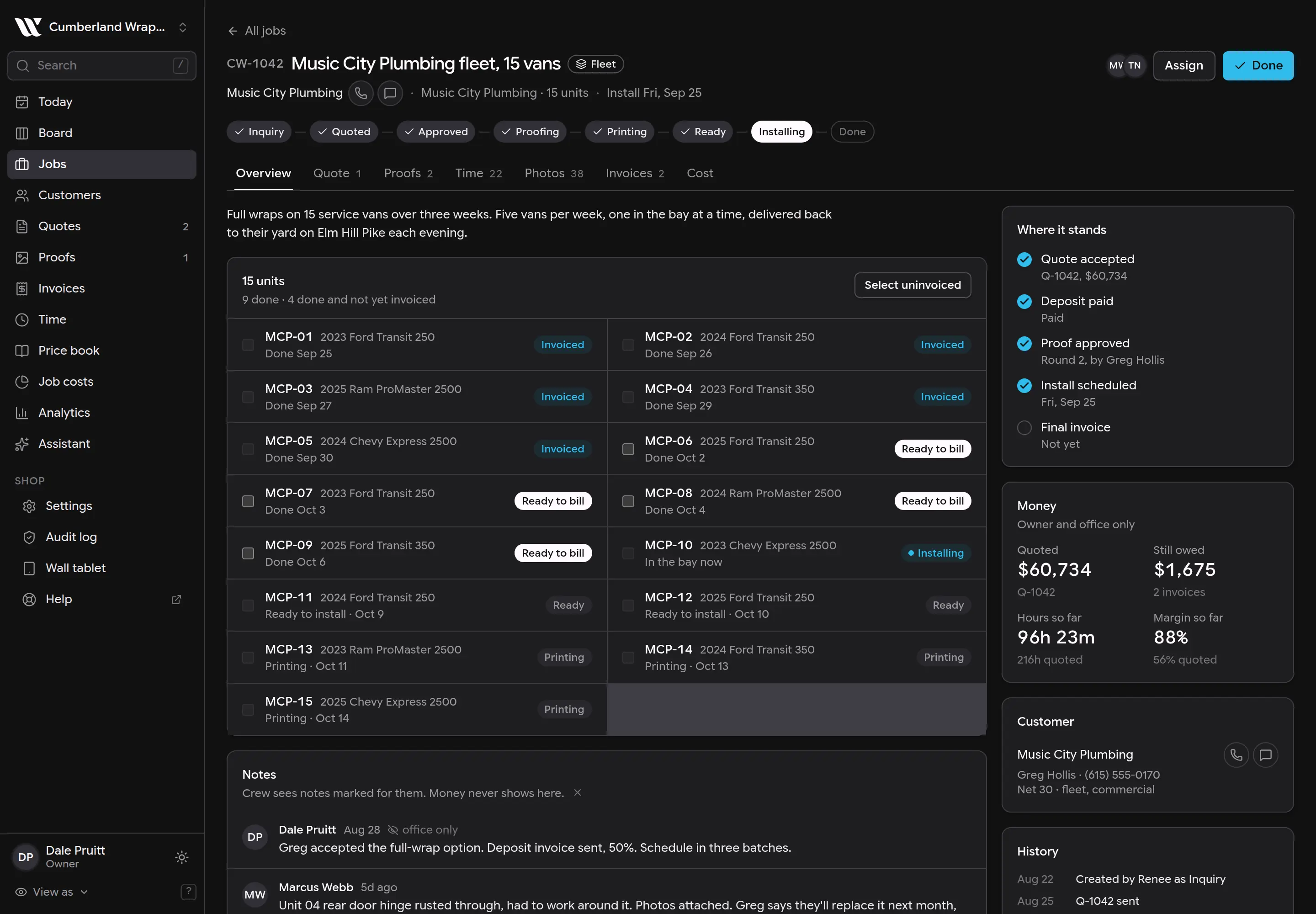Check the MCP-09 unit checkbox
Image resolution: width=1316 pixels, height=914 pixels.
(248, 553)
